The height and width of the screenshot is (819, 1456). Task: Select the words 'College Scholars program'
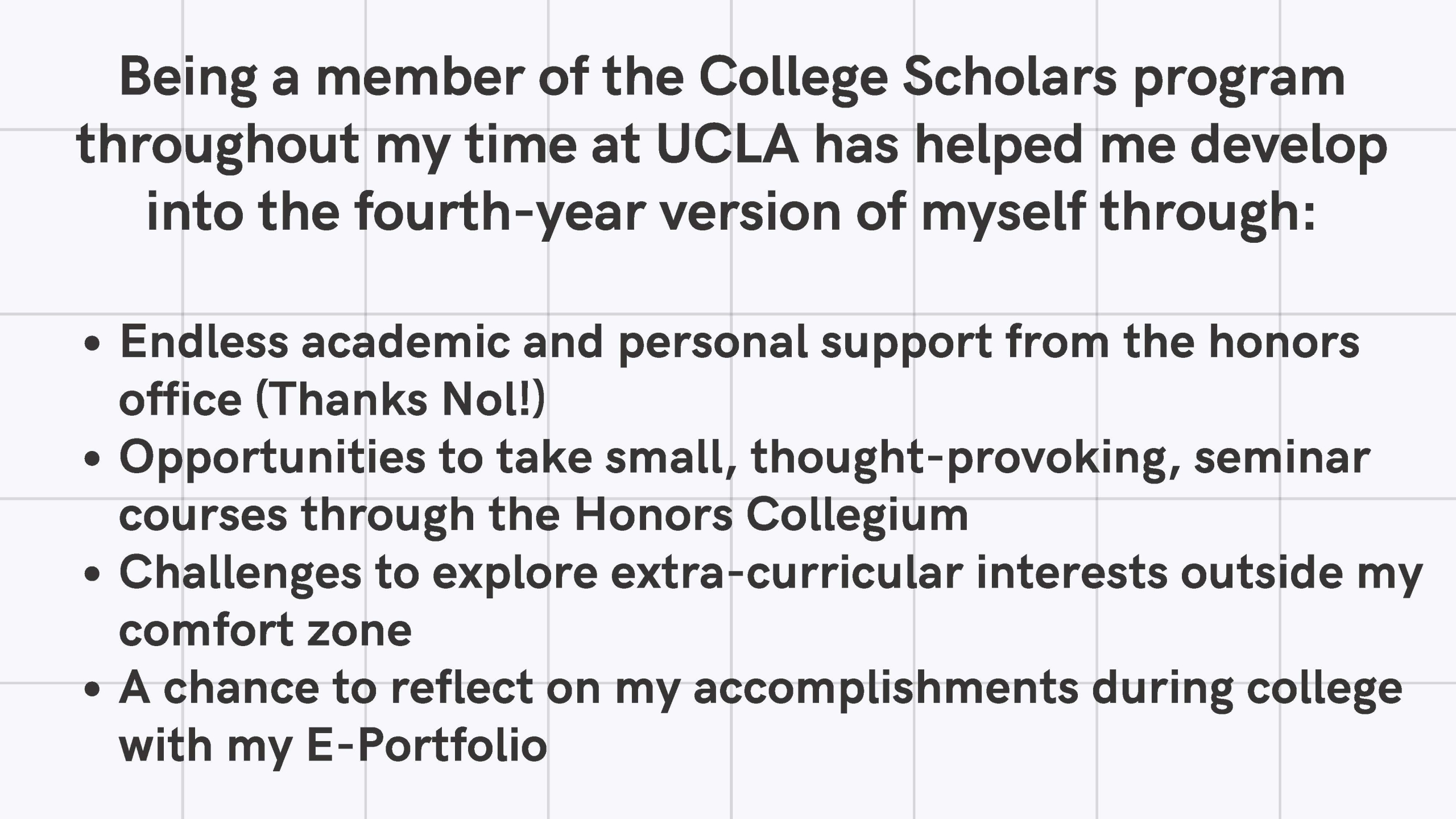coord(1022,80)
